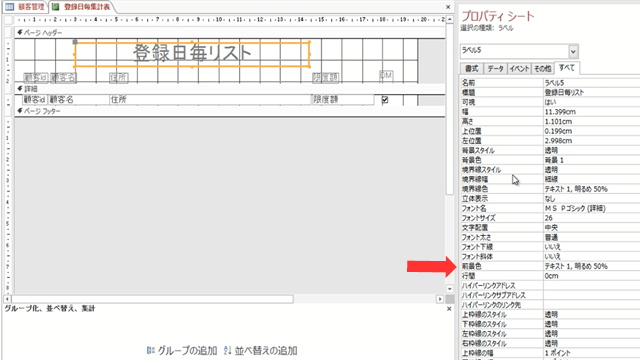Click the 顧客管理 table tab icon
The width and height of the screenshot is (640, 360).
9,7
